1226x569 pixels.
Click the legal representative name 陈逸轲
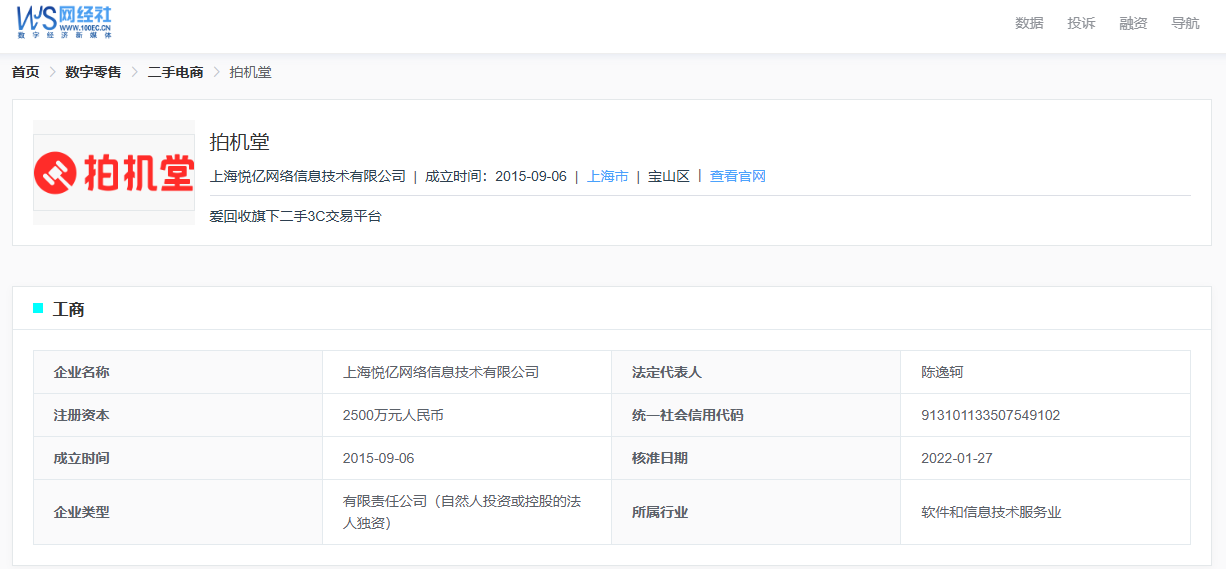click(942, 372)
